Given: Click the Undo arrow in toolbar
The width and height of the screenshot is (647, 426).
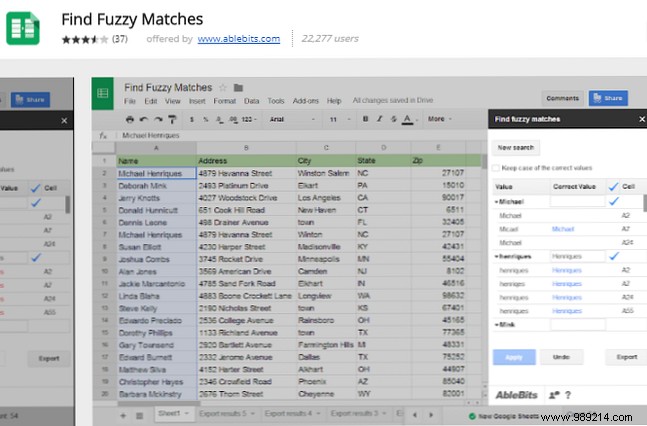Looking at the screenshot, I should (x=144, y=119).
